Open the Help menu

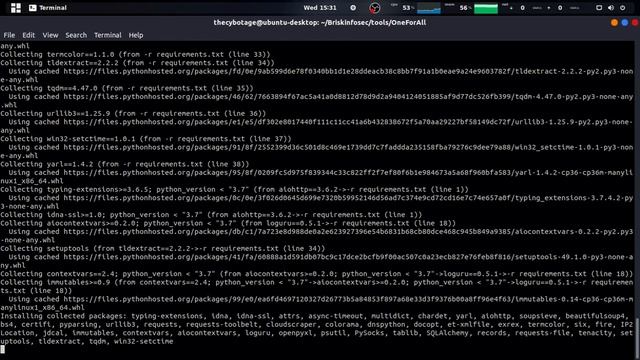[x=136, y=35]
